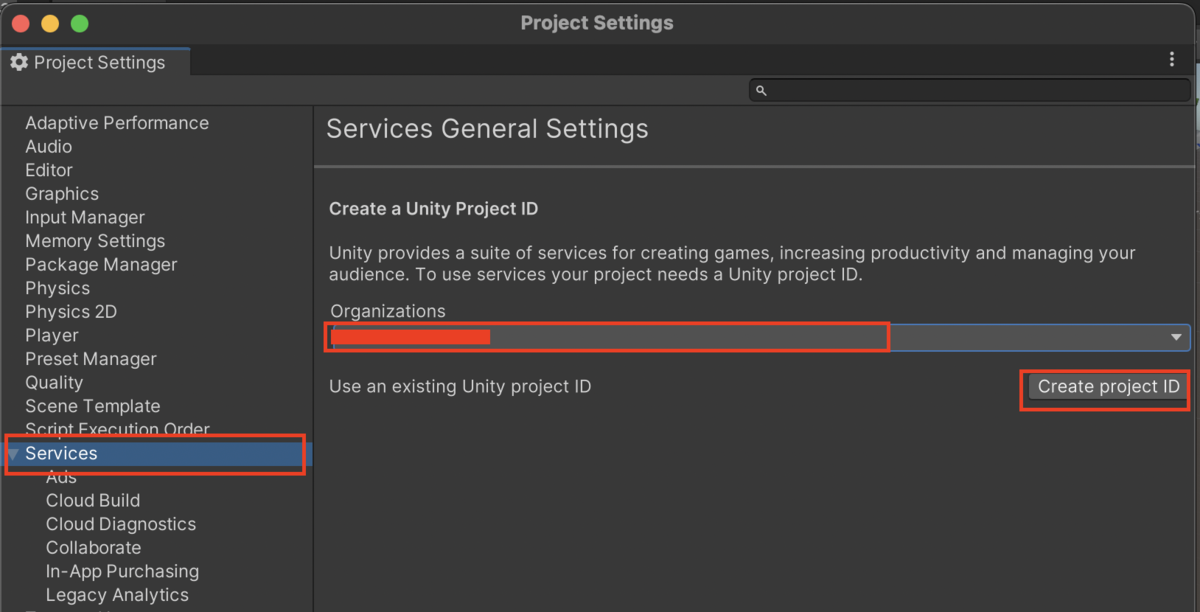
Task: Click the Project Settings gear tab
Action: (88, 62)
